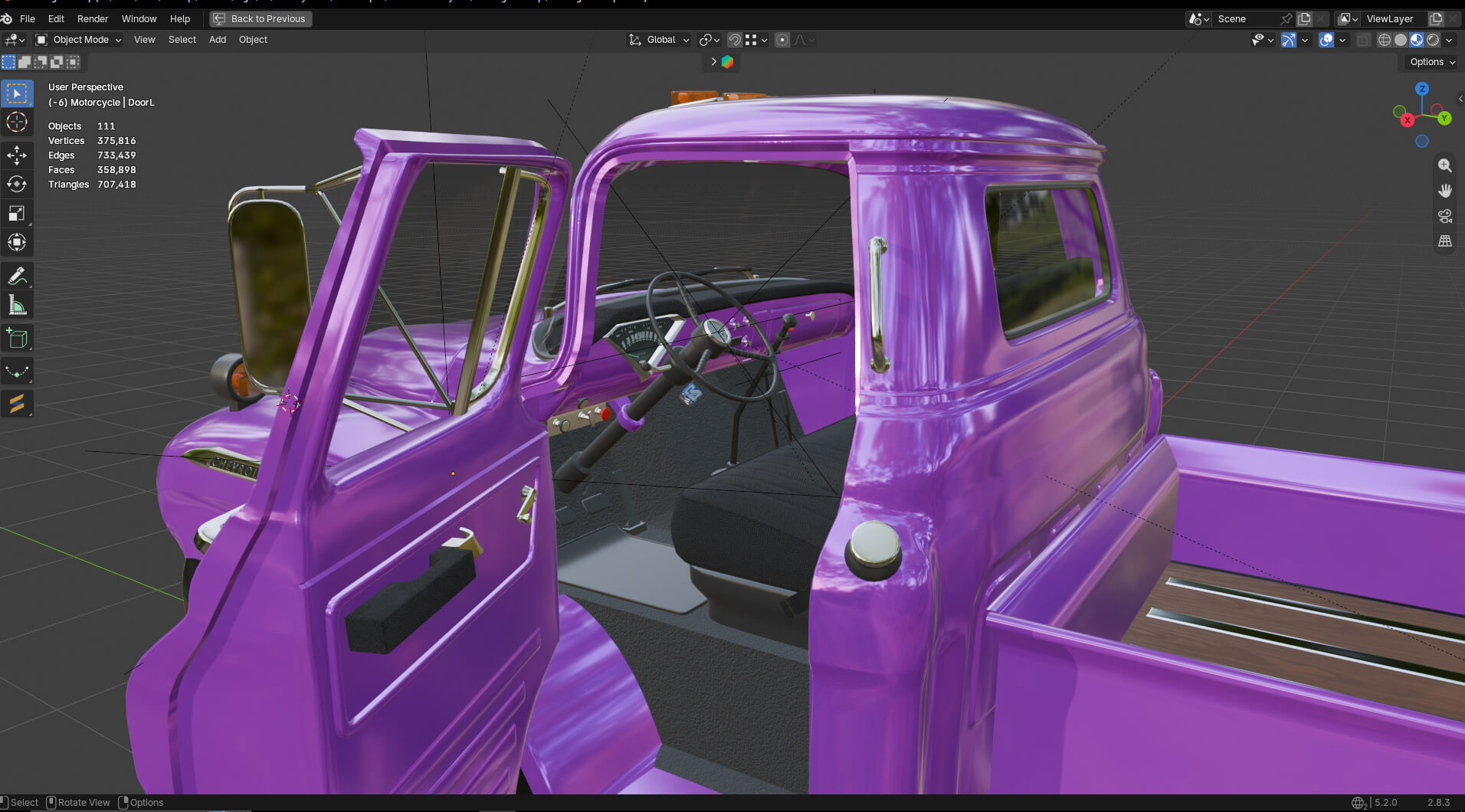Toggle the camera view icon

(x=1445, y=216)
